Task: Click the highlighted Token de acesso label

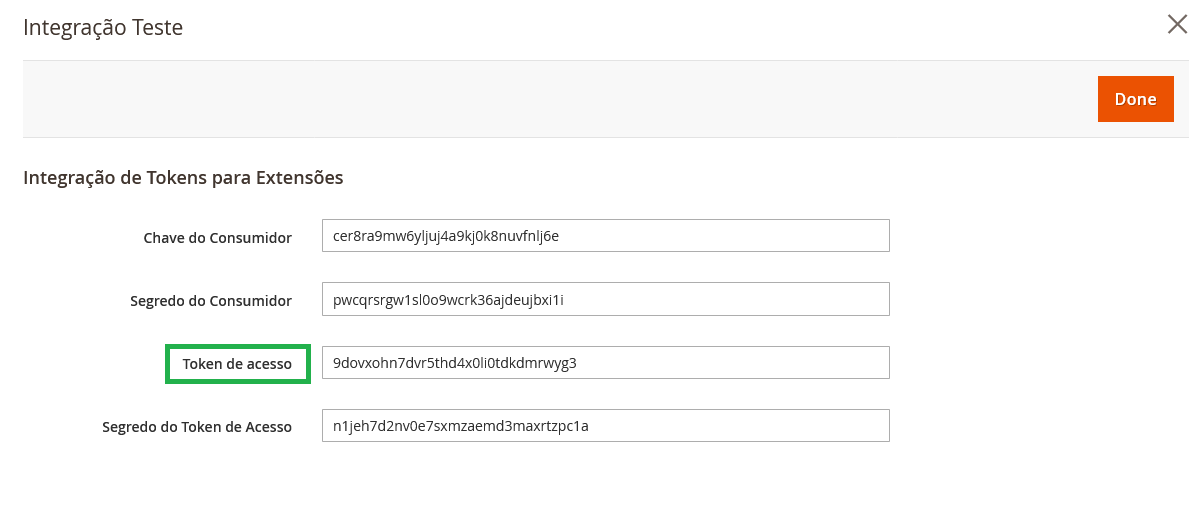Action: tap(238, 364)
